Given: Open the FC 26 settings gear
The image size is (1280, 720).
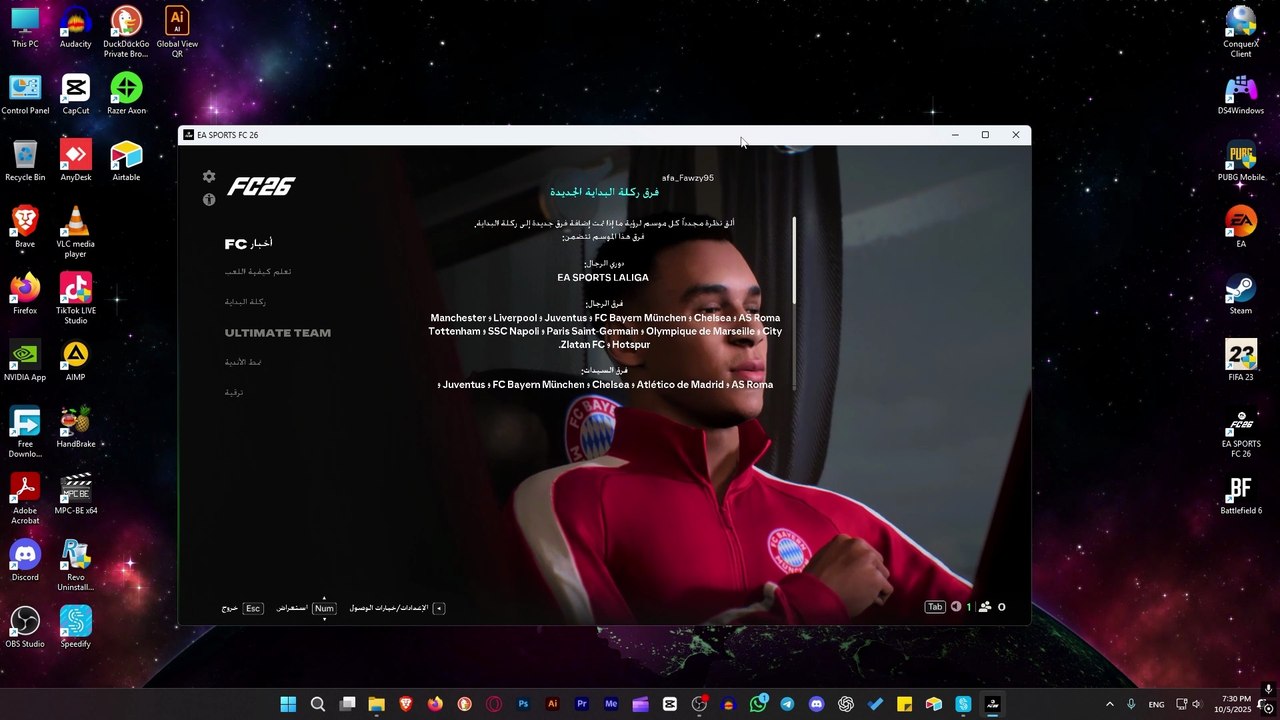Looking at the screenshot, I should pyautogui.click(x=209, y=177).
